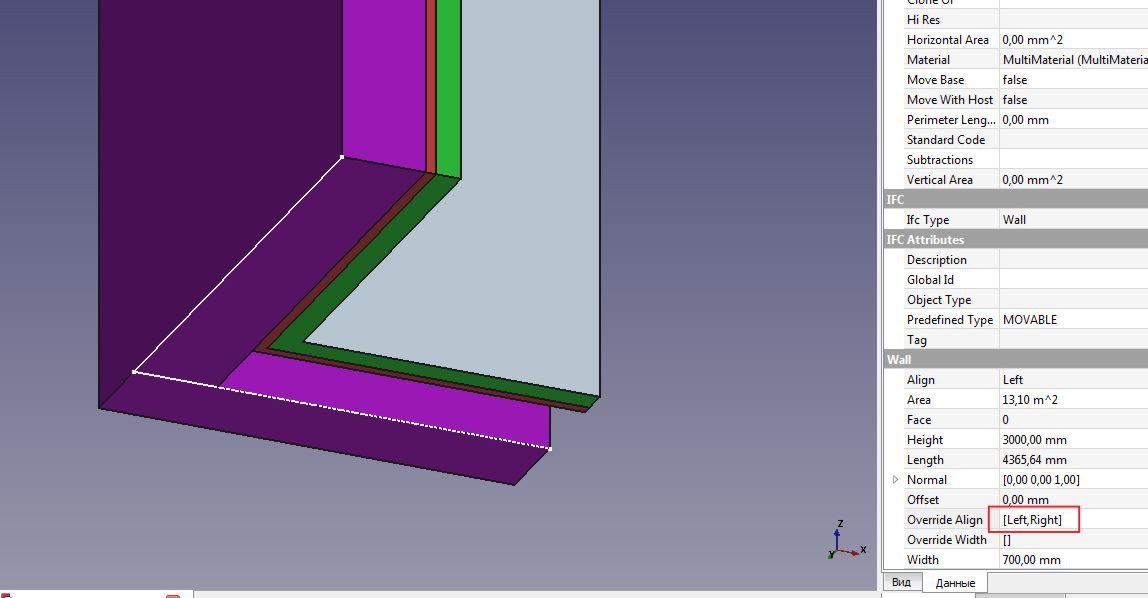
Task: Switch to the Данные tab
Action: tap(957, 582)
